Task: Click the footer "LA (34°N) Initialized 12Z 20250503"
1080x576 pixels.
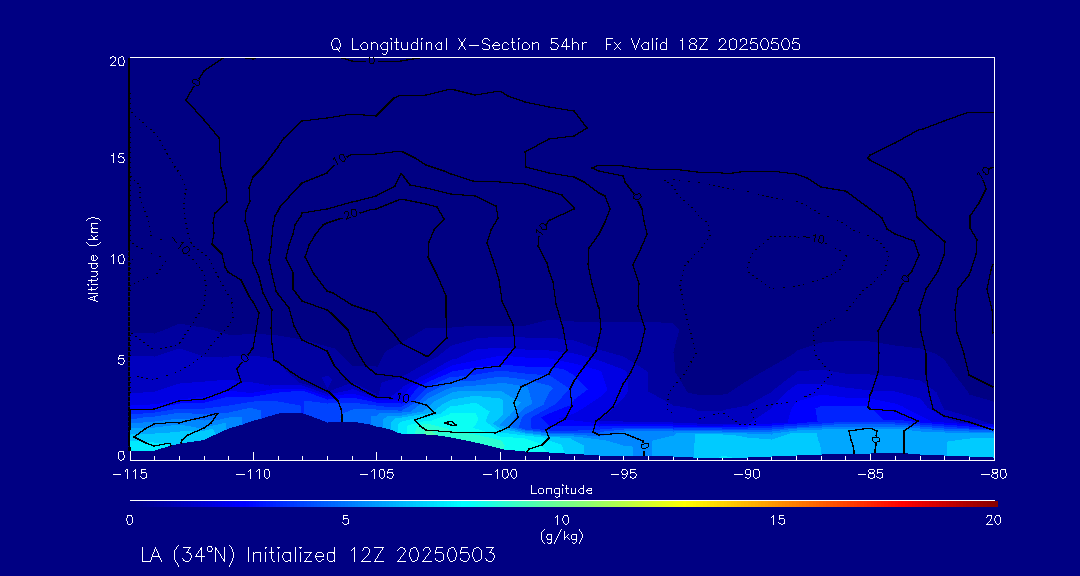Action: click(318, 555)
